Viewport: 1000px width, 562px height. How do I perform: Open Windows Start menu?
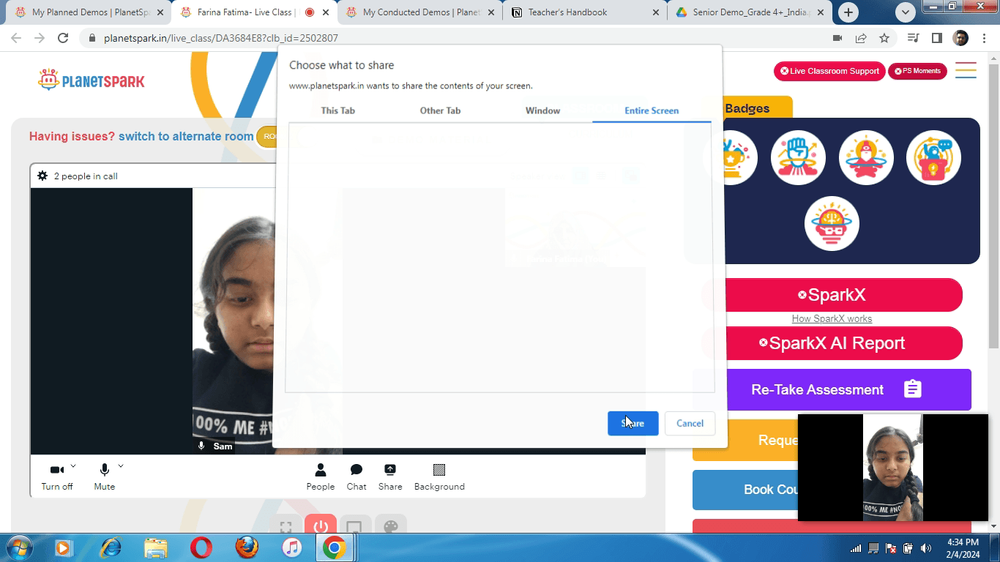19,547
